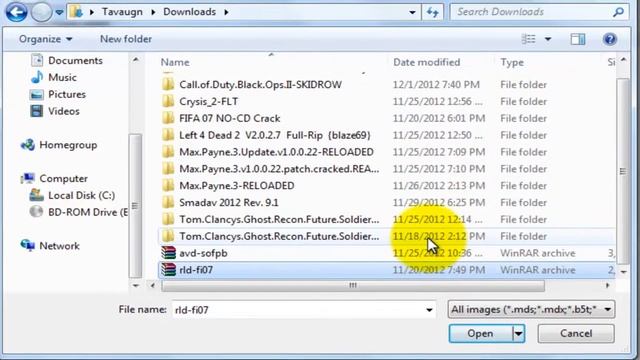Open BD-ROM Drive in sidebar
Screen dimensions: 640x360
(x=88, y=212)
